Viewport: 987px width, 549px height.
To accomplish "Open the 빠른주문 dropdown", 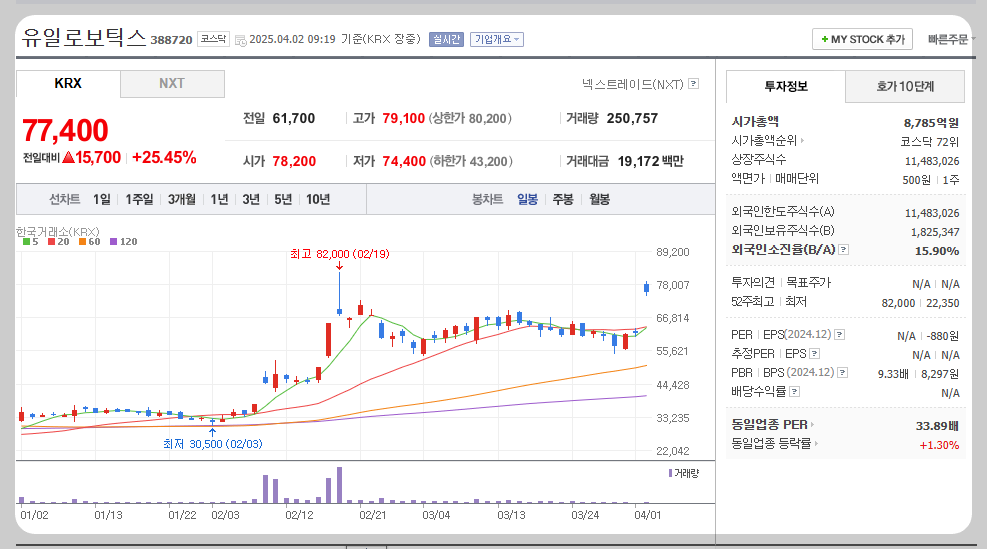I will 950,39.
